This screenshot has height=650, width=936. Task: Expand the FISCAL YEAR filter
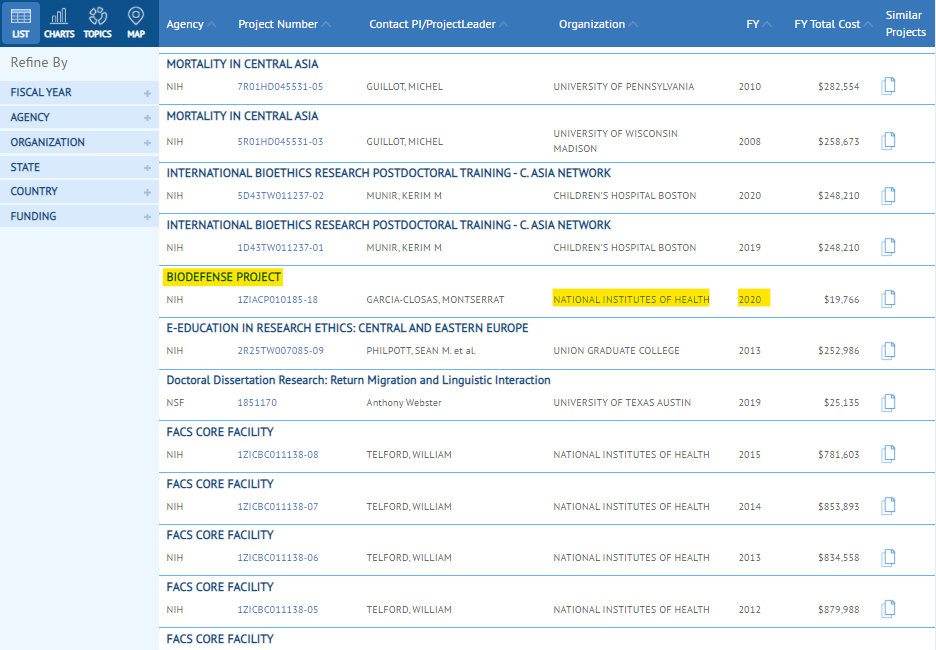tap(79, 93)
